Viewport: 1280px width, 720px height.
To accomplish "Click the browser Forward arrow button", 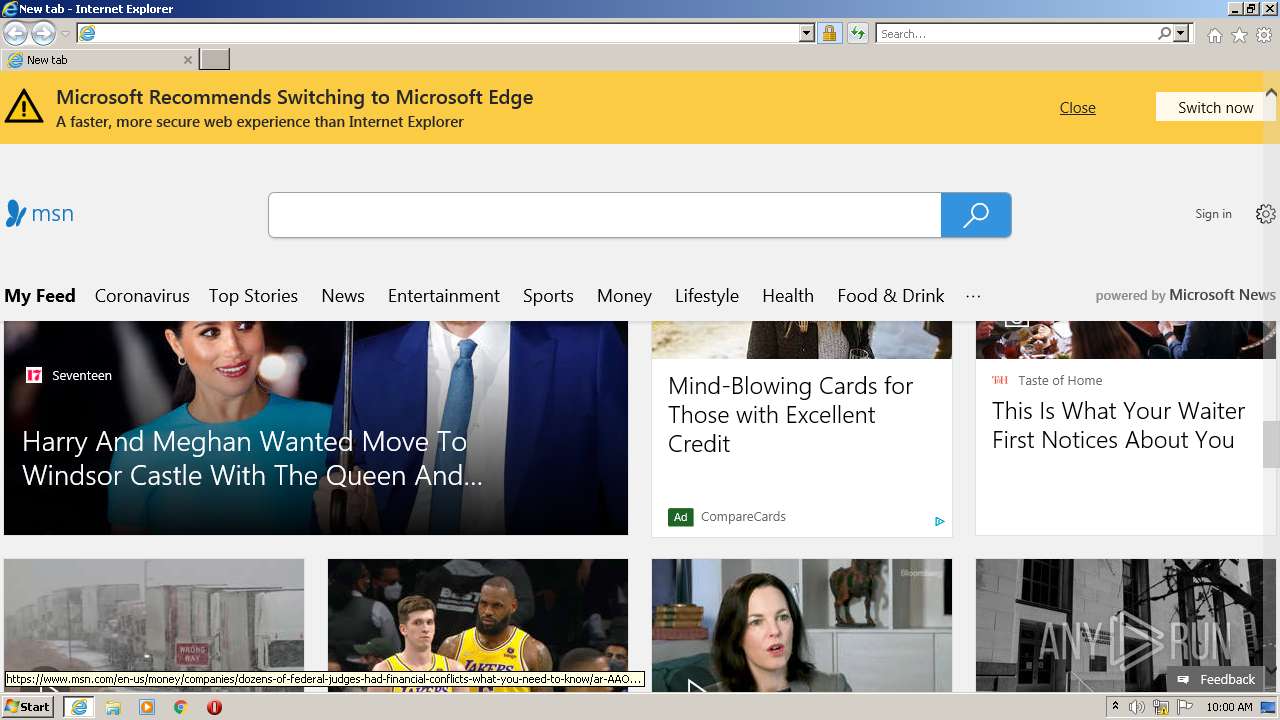I will 43,33.
